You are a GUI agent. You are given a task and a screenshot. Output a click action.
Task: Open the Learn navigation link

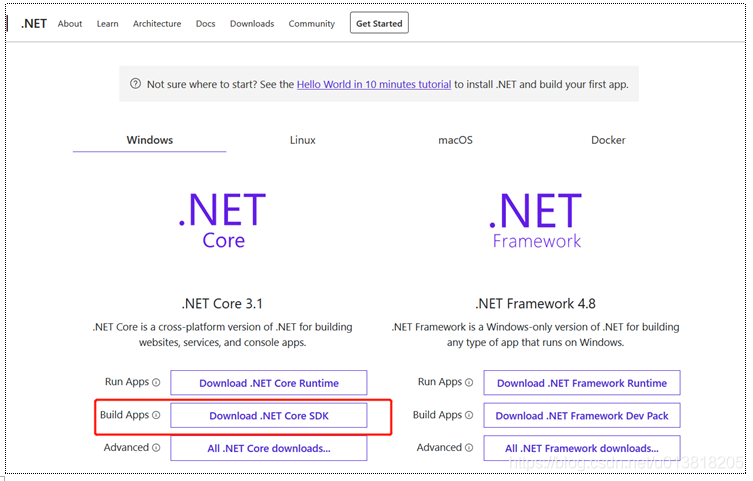pos(107,24)
